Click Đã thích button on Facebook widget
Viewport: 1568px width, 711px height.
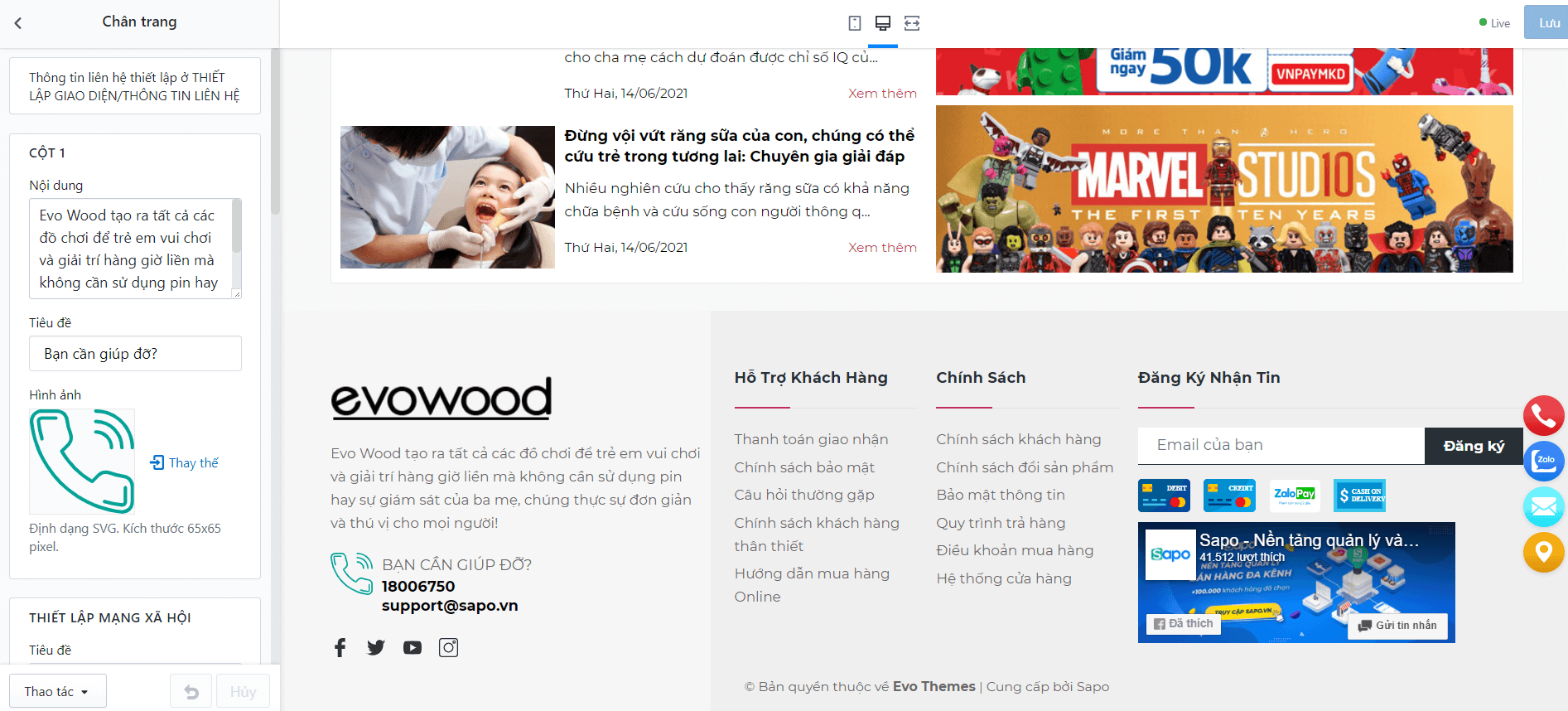[1183, 624]
